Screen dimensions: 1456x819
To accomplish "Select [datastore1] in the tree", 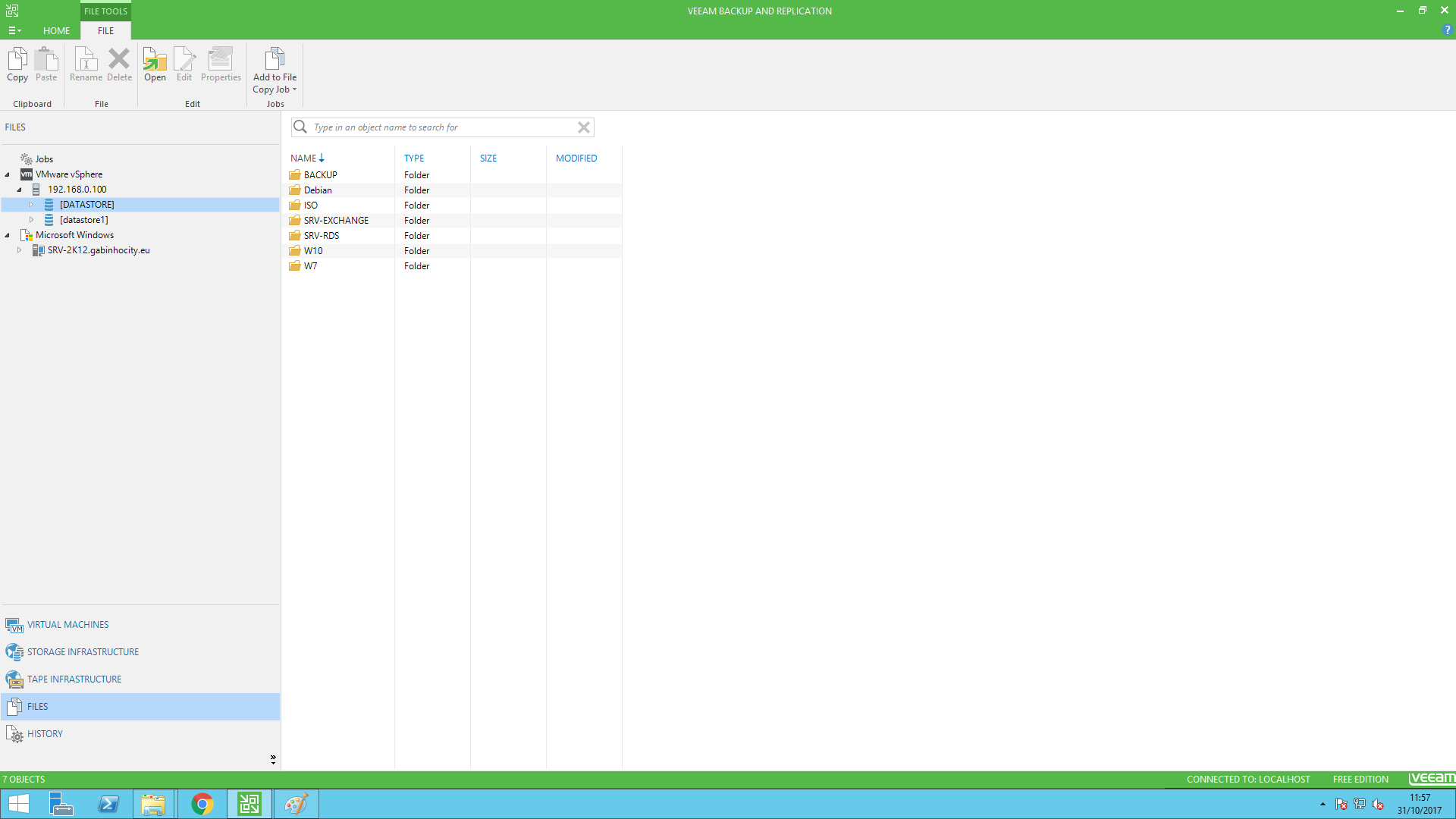I will (83, 220).
